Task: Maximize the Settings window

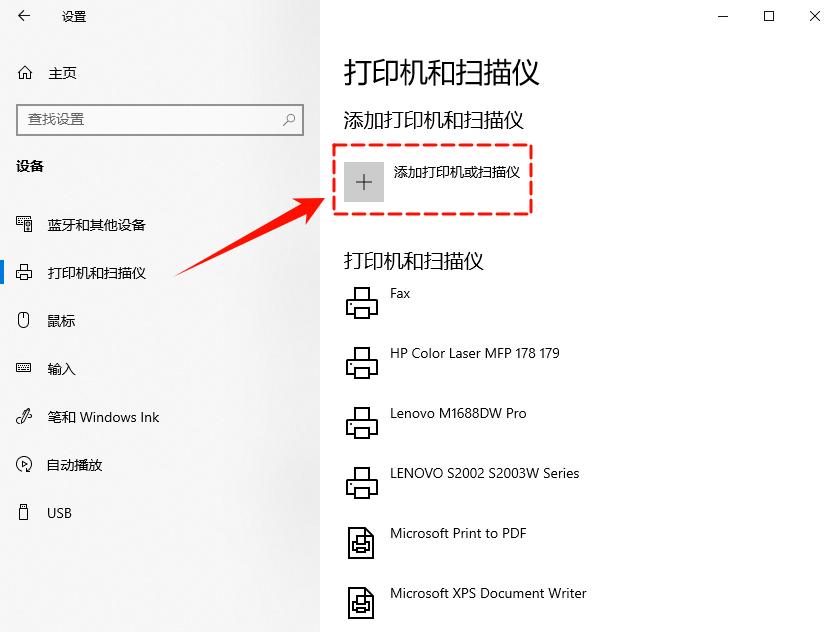Action: click(769, 16)
